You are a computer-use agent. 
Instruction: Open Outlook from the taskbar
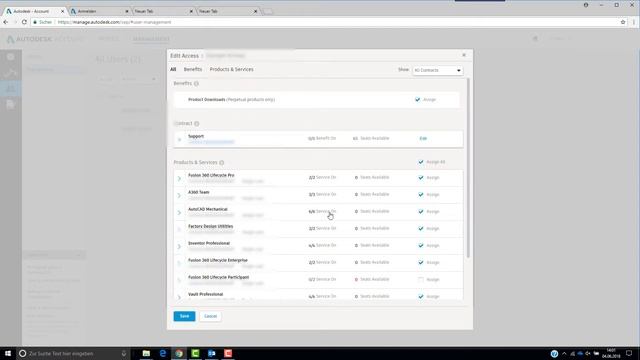coord(212,353)
